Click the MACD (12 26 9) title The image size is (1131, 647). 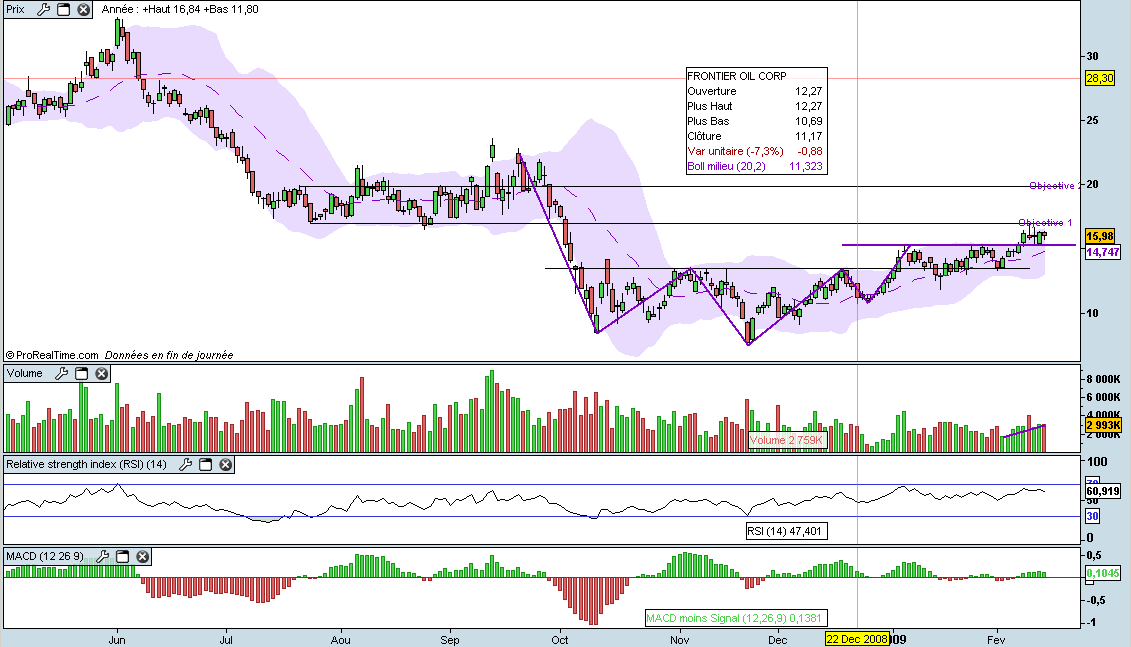[45, 556]
